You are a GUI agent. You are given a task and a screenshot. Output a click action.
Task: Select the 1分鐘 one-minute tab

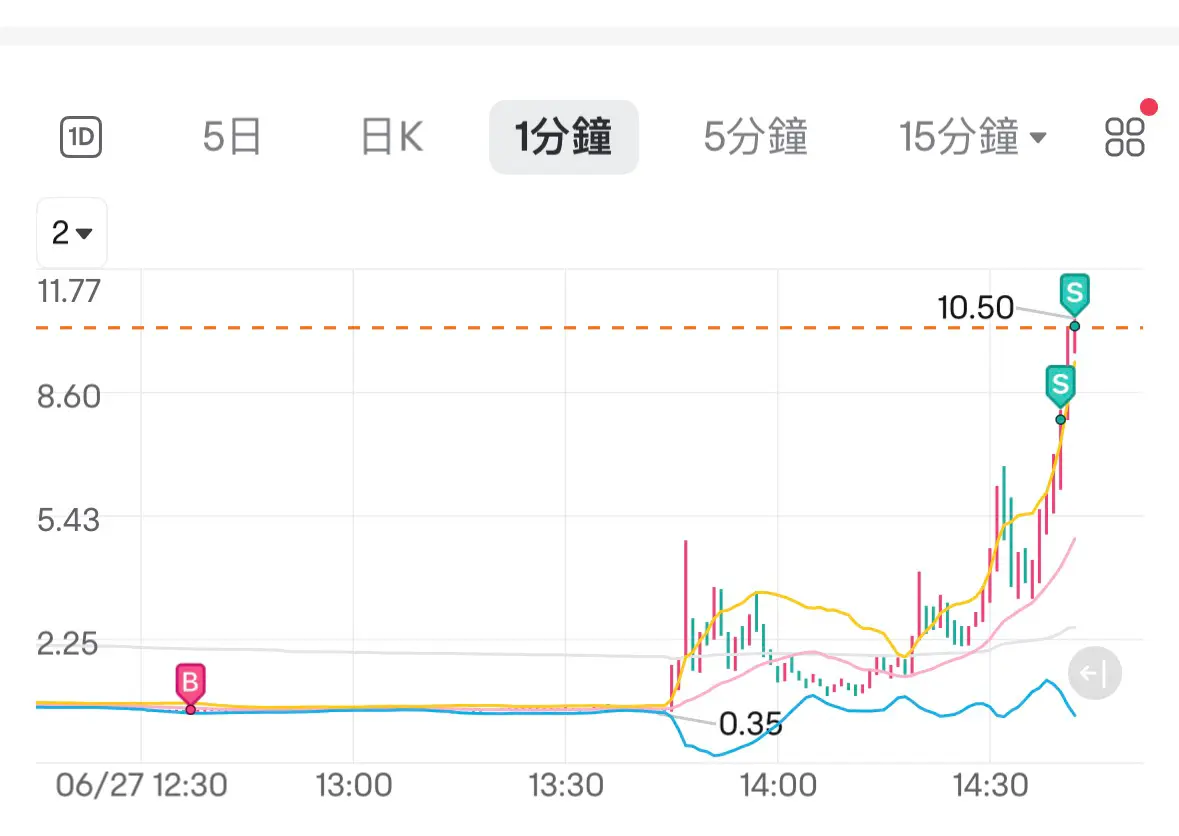[564, 137]
